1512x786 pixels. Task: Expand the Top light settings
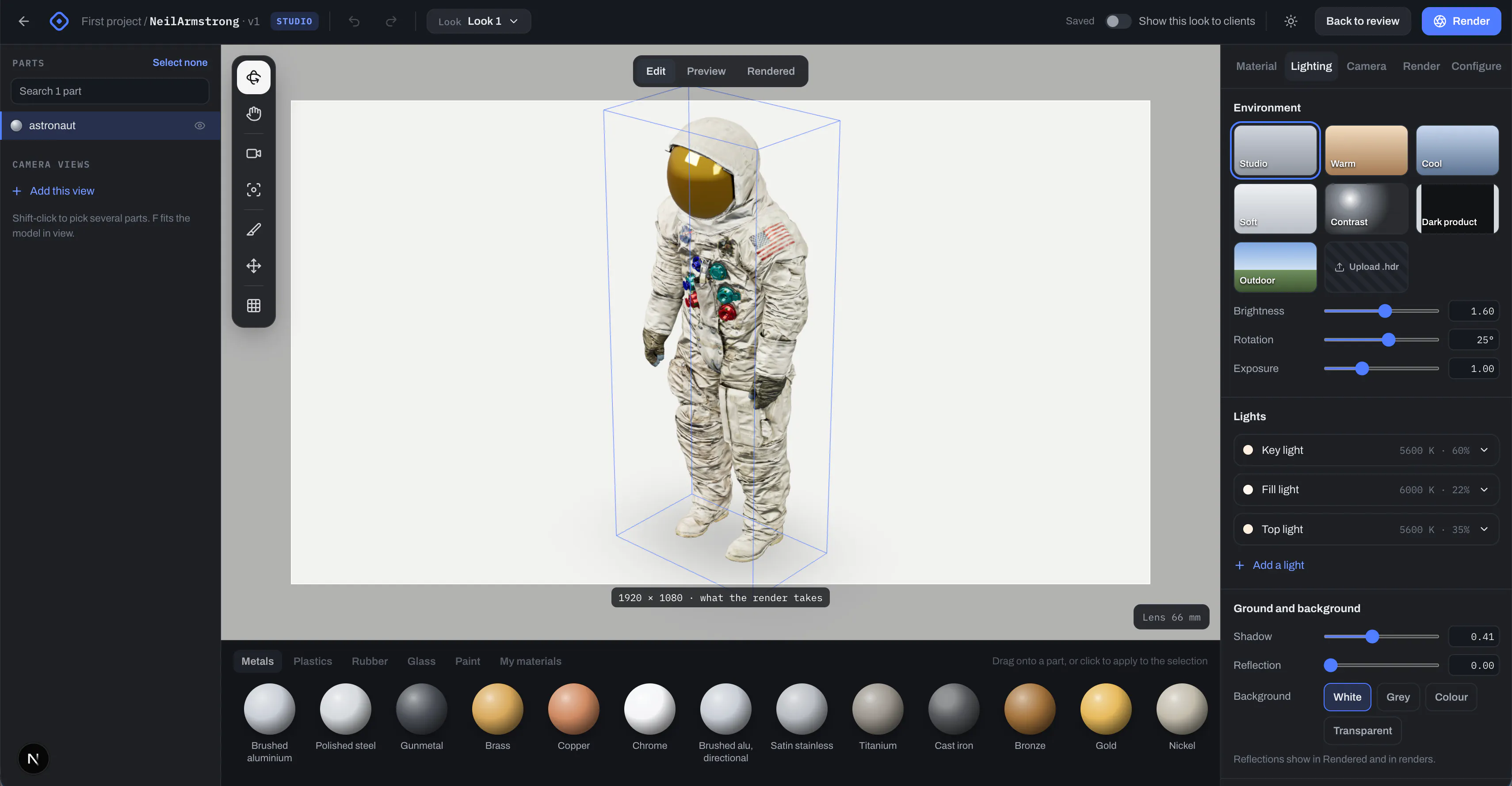[1484, 529]
